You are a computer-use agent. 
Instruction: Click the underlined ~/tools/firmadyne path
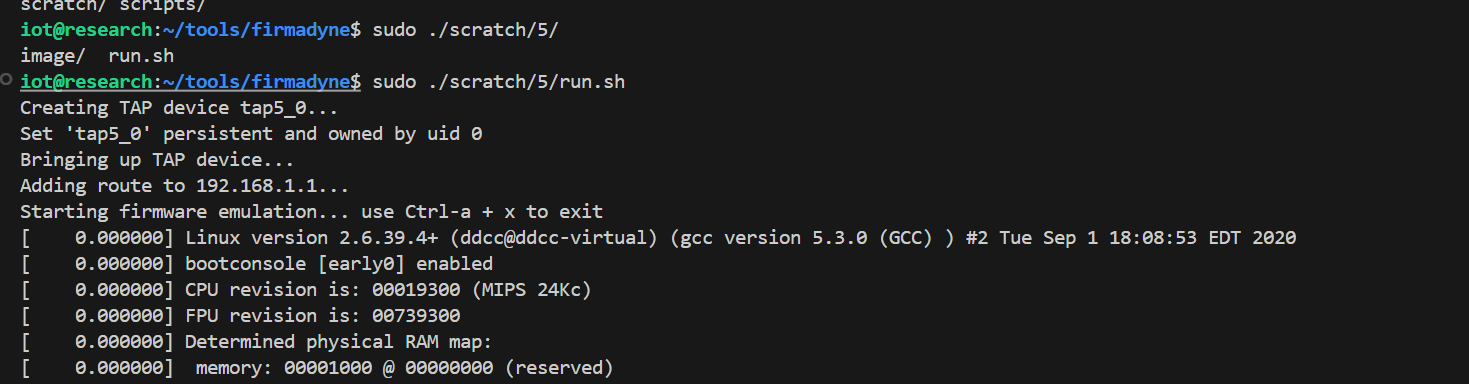point(257,82)
